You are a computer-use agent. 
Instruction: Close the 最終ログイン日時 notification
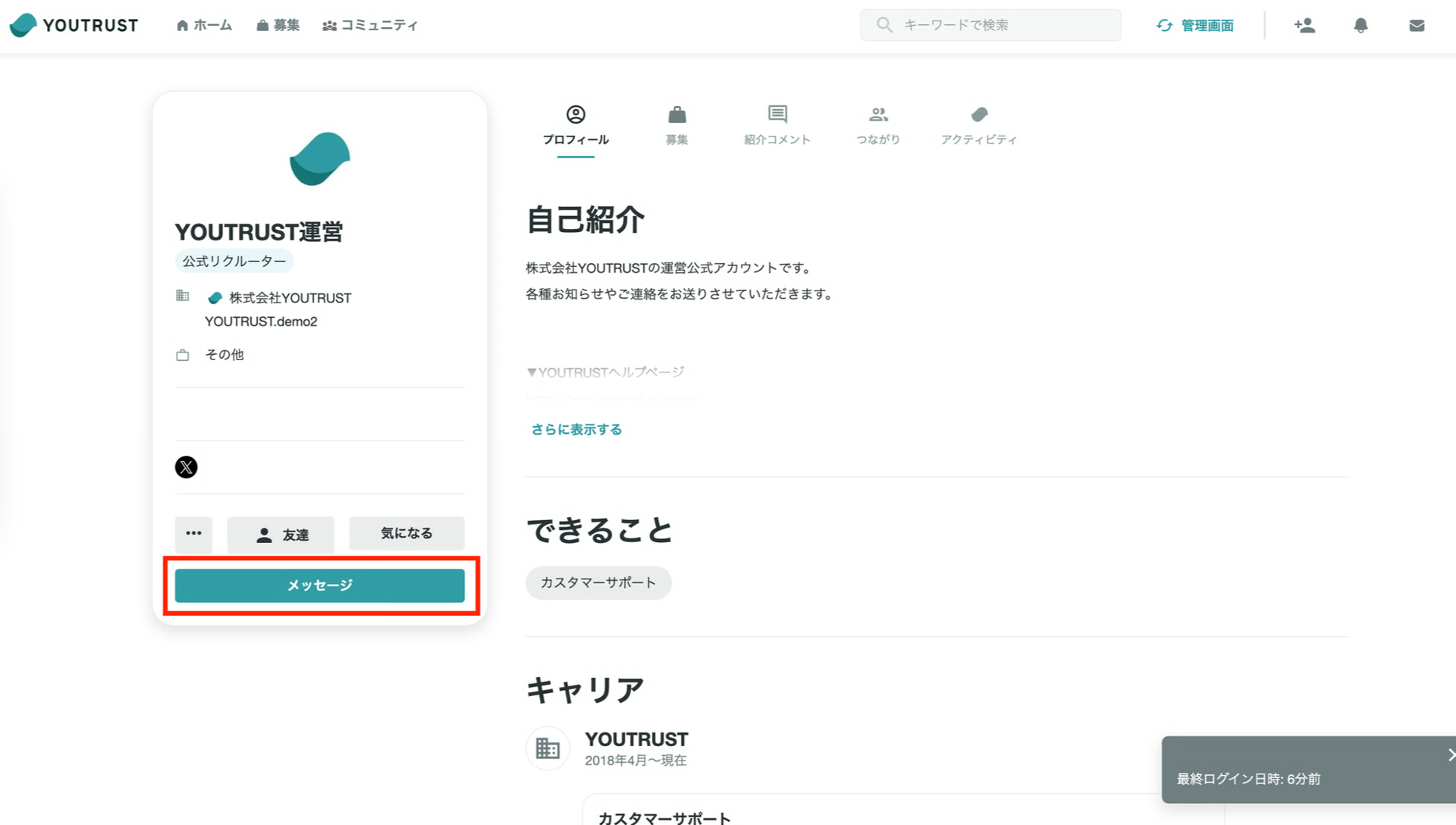1450,754
